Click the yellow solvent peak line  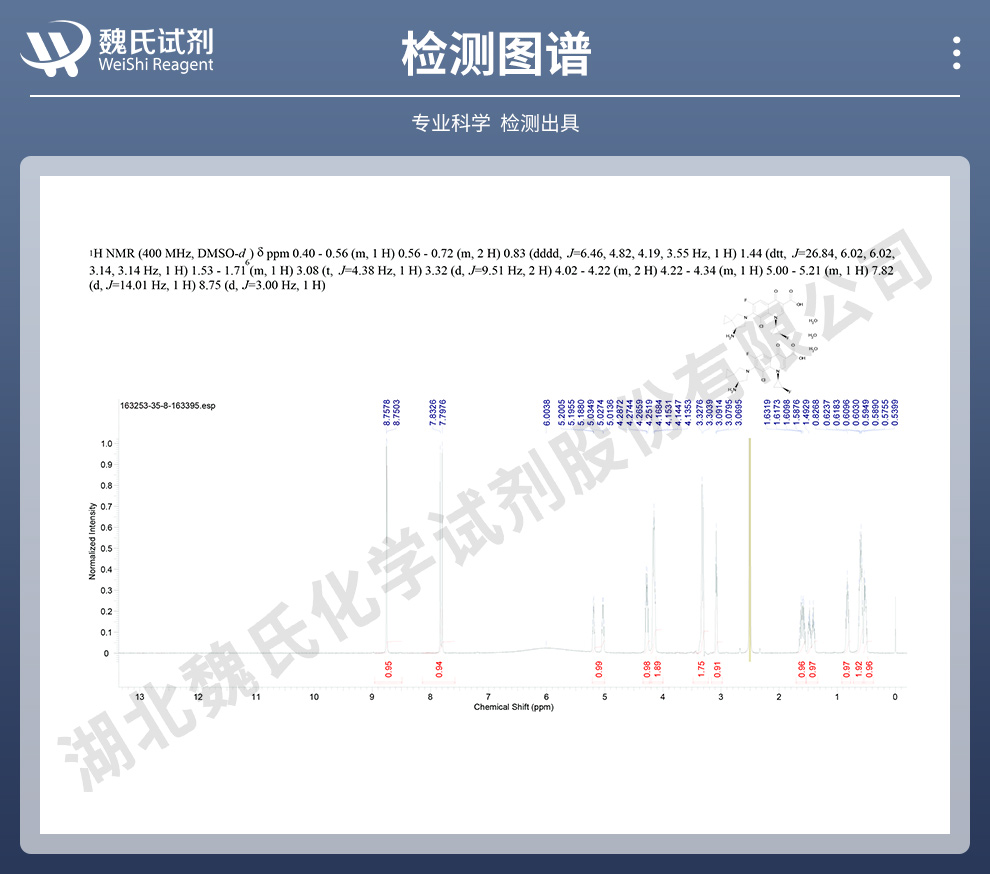[749, 549]
